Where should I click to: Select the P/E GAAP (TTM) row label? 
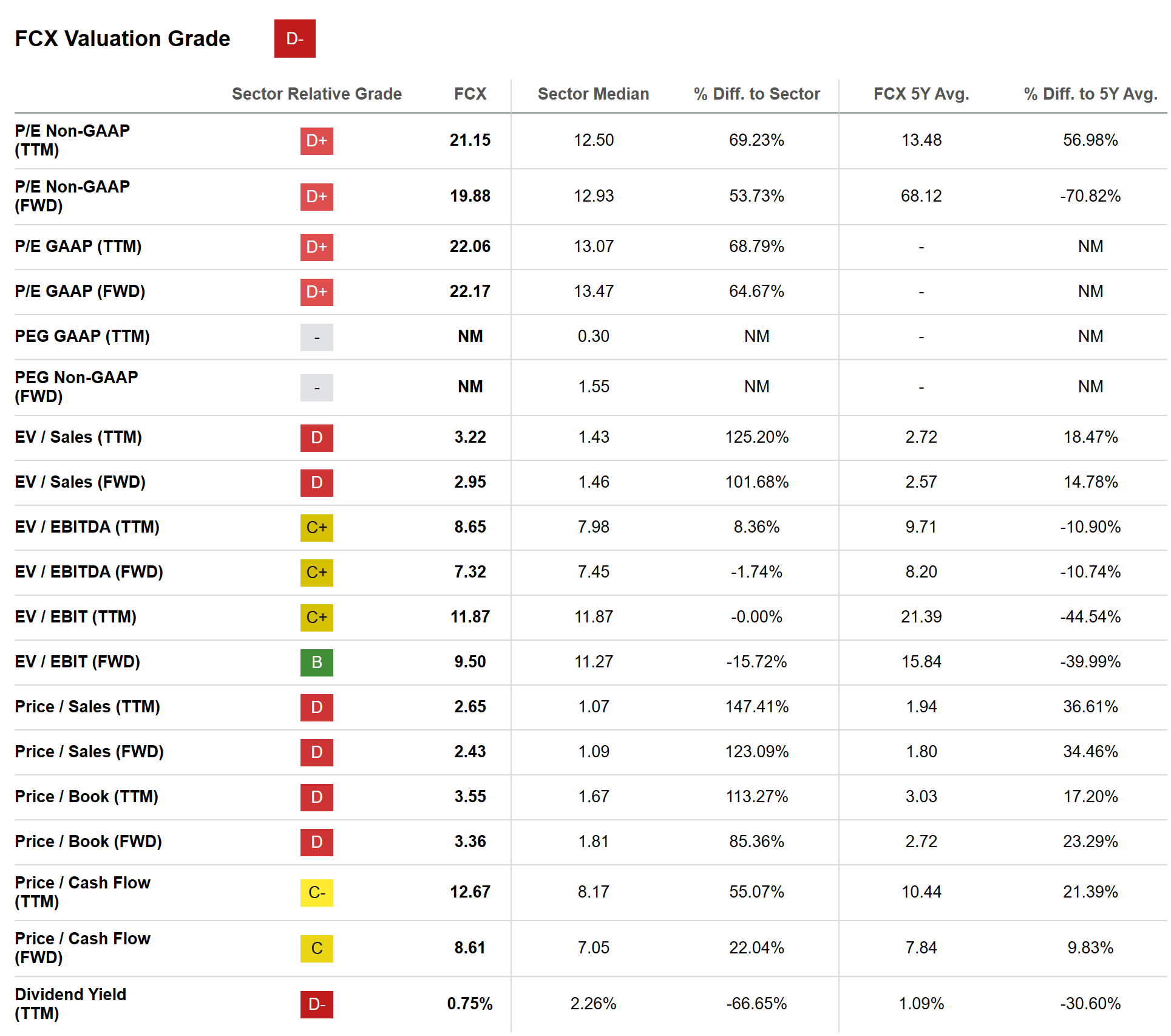point(78,247)
